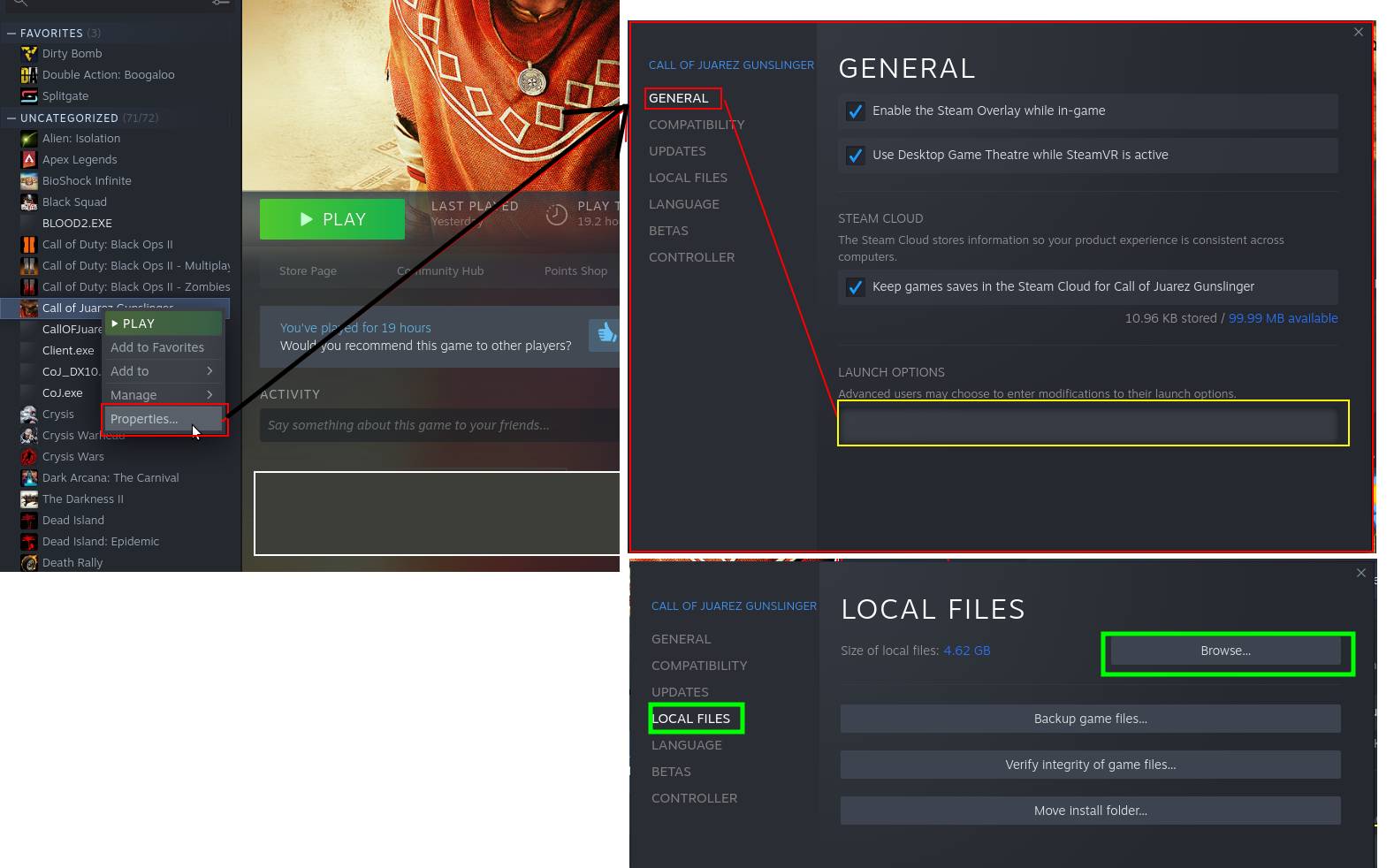This screenshot has height=868, width=1394.
Task: Close the Local Files properties window
Action: tap(1361, 573)
